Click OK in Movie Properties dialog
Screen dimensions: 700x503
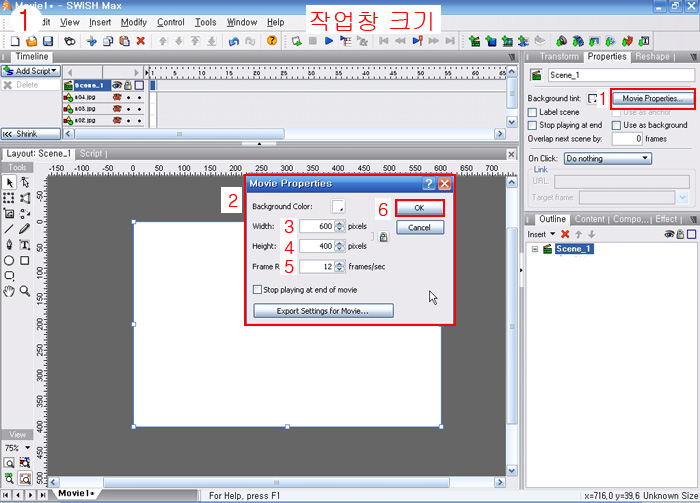pos(419,208)
